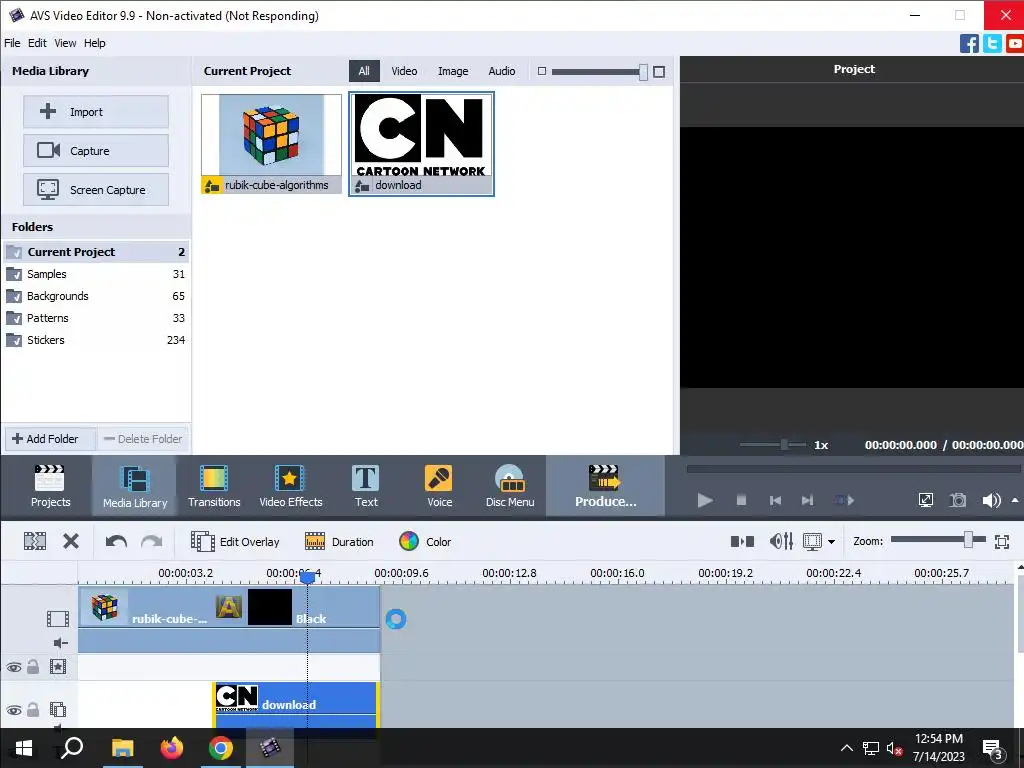Select the Cartoon Network download thumbnail
Viewport: 1024px width, 768px height.
421,144
